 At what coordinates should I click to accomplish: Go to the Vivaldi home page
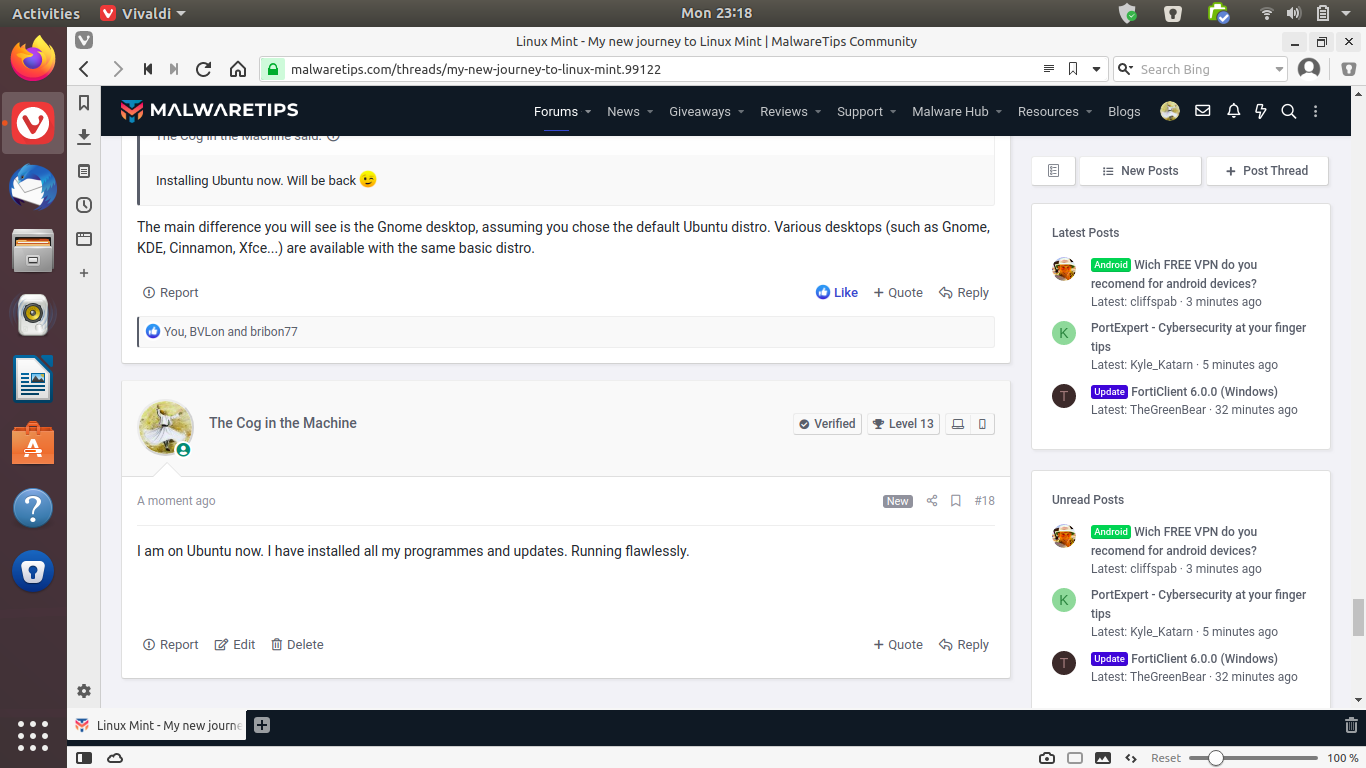tap(238, 69)
